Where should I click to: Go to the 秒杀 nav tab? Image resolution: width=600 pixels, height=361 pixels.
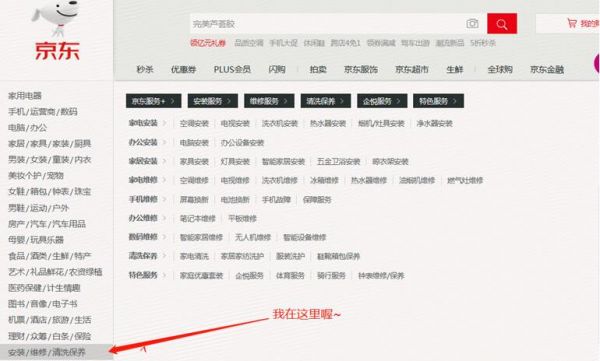tap(145, 69)
